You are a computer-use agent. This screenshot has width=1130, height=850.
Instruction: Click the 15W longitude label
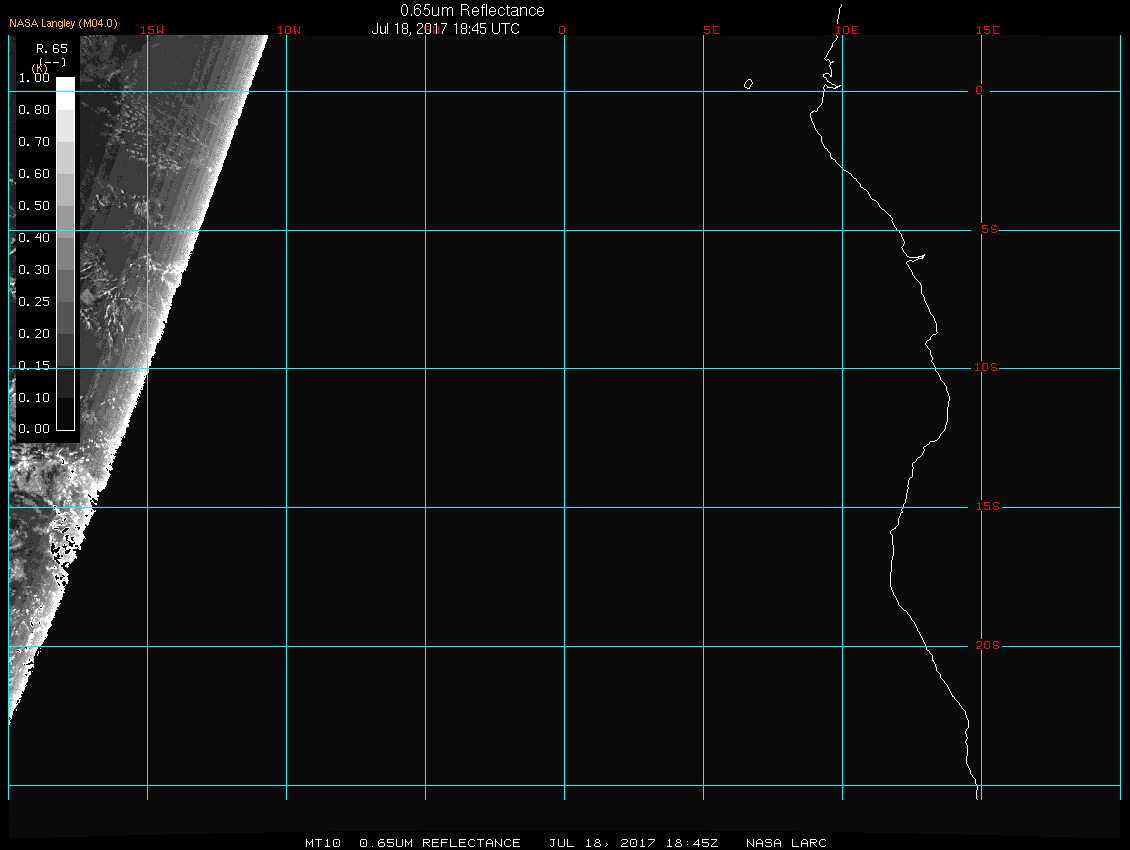pyautogui.click(x=152, y=30)
